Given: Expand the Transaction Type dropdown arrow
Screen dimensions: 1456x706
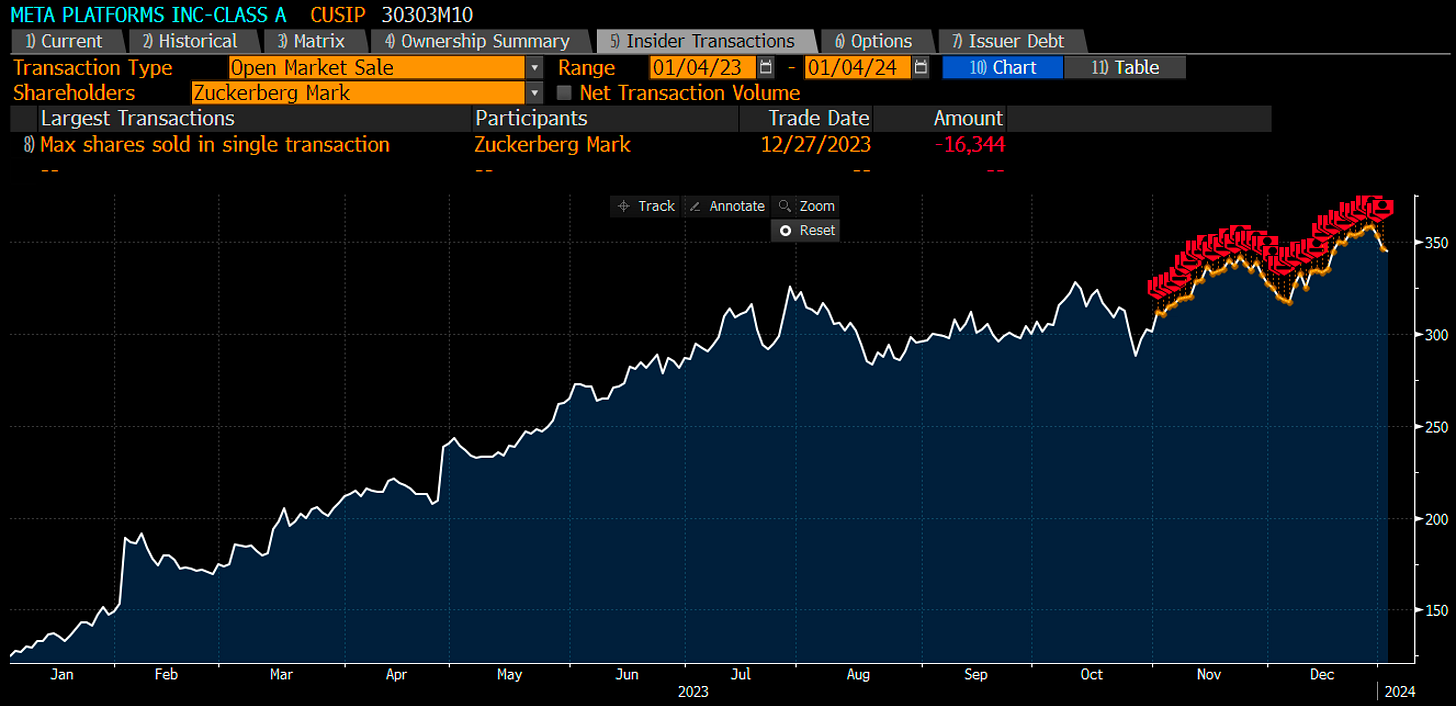Looking at the screenshot, I should 535,68.
